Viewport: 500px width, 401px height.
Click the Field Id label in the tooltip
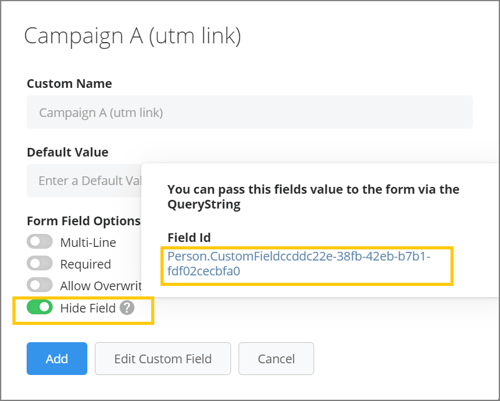tap(189, 238)
